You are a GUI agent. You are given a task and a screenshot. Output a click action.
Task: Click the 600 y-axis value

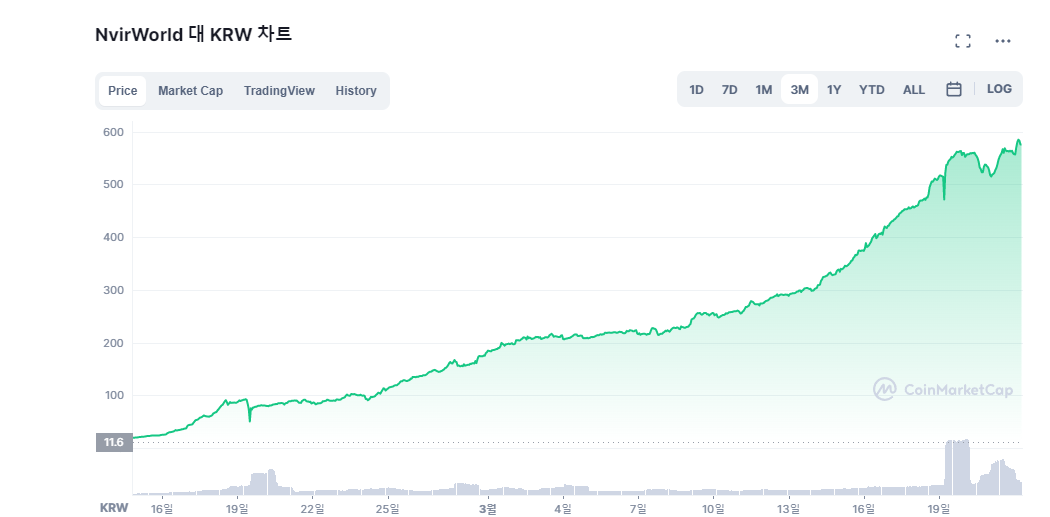115,133
